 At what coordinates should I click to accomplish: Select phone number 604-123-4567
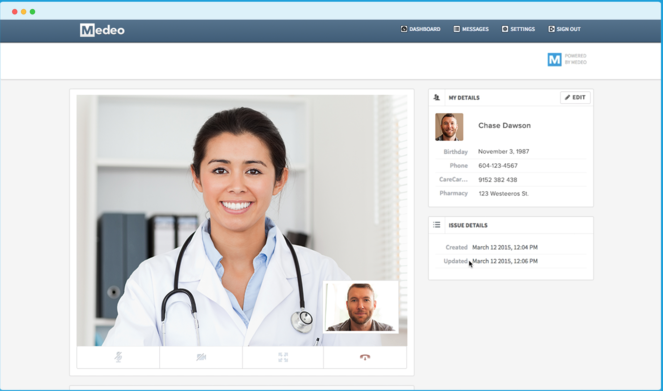click(x=498, y=166)
